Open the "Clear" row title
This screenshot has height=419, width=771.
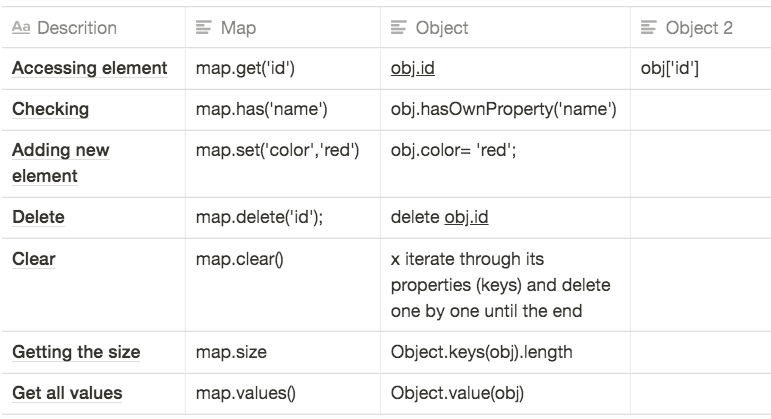tap(34, 259)
